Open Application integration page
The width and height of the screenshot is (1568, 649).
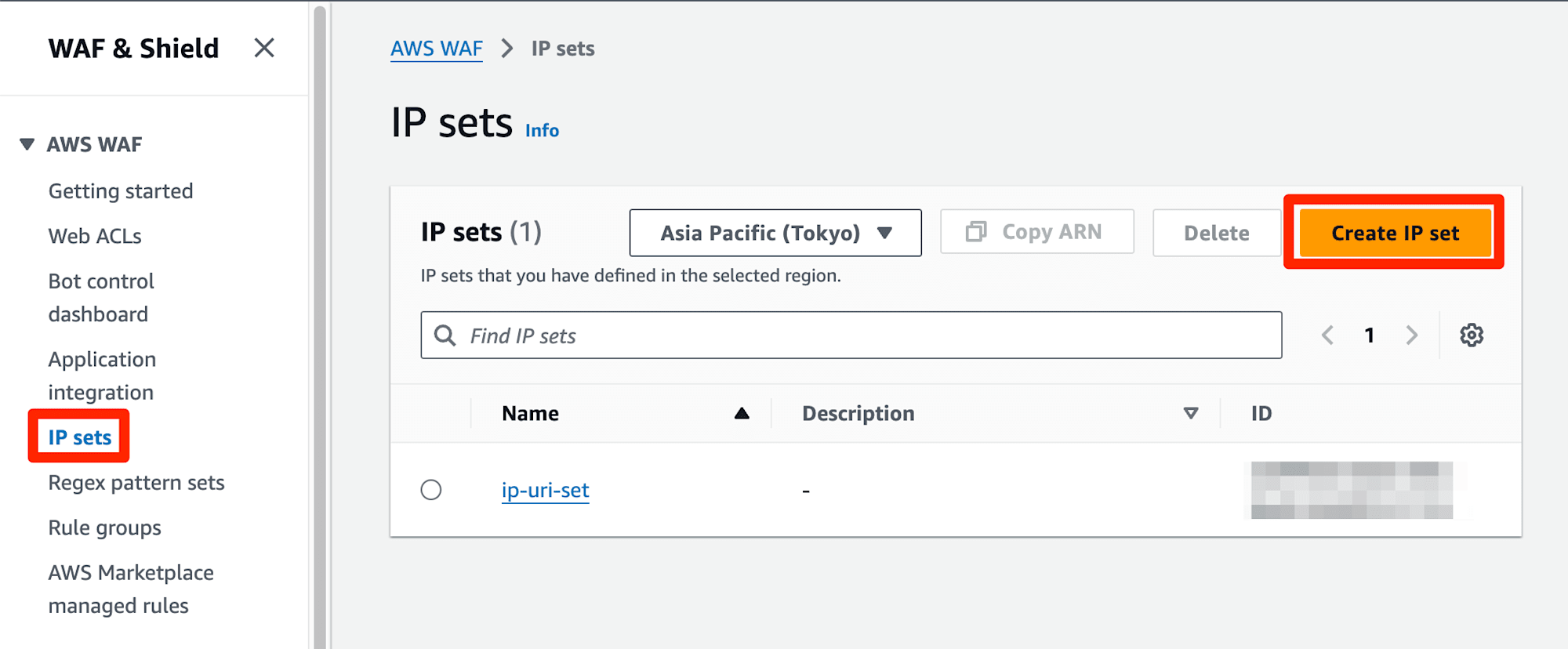[x=102, y=376]
